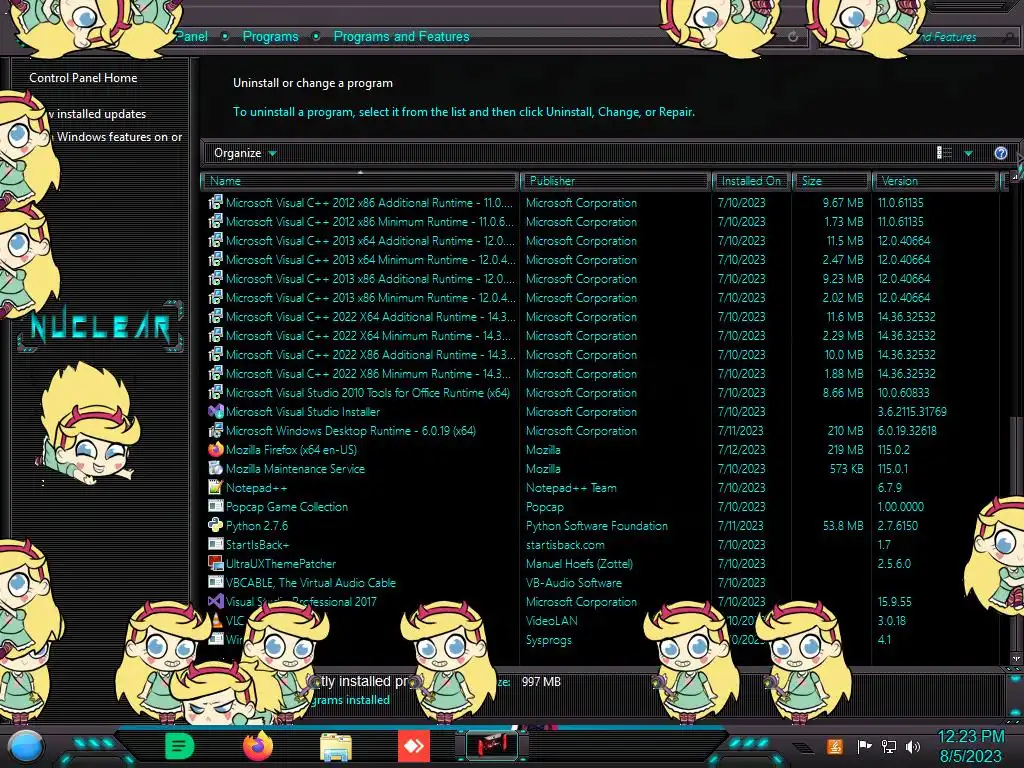
Task: Select Microsoft Windows Desktop Runtime 6.0.19 icon
Action: tap(216, 430)
